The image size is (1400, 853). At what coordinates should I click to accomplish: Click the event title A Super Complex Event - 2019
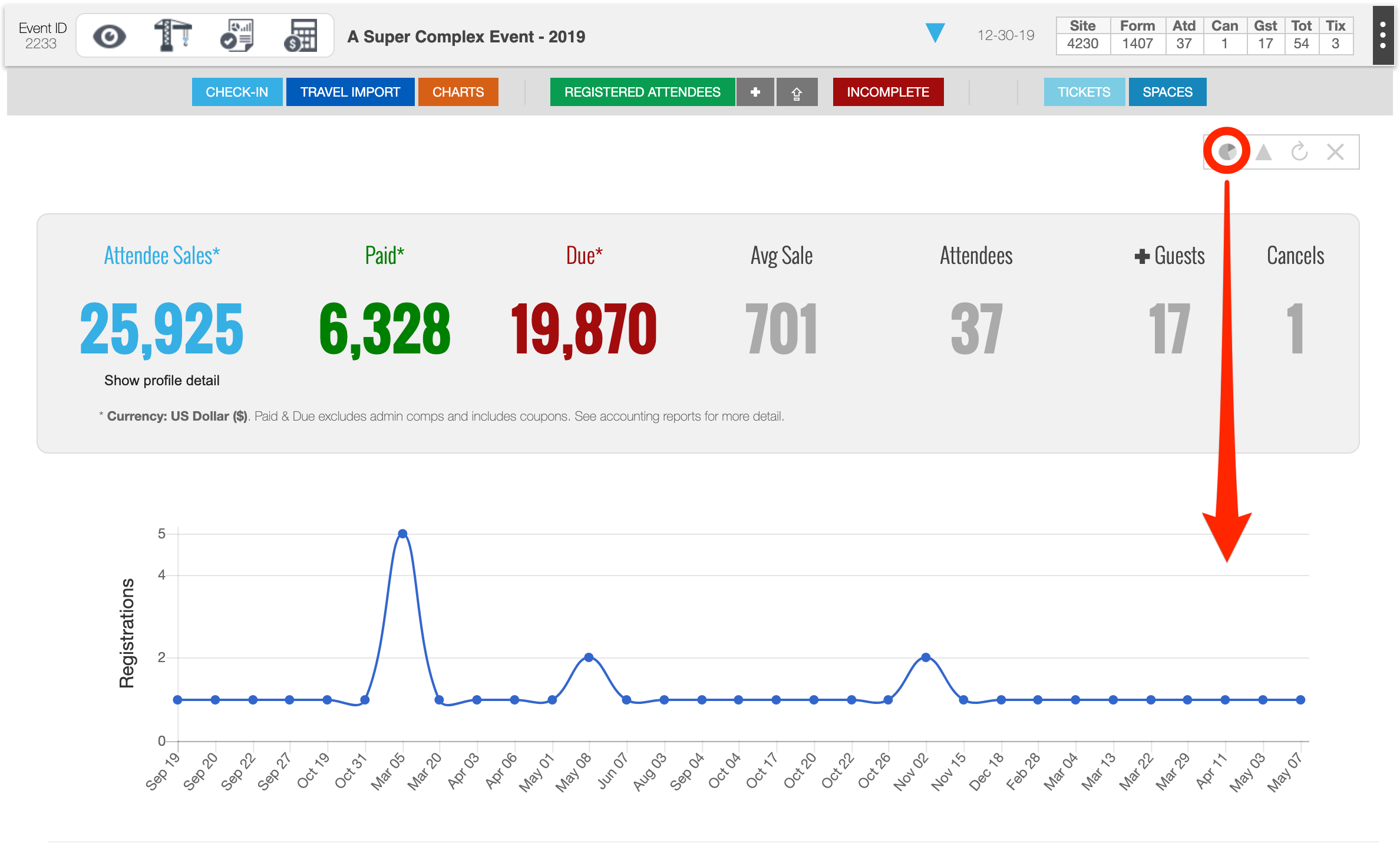(x=466, y=37)
